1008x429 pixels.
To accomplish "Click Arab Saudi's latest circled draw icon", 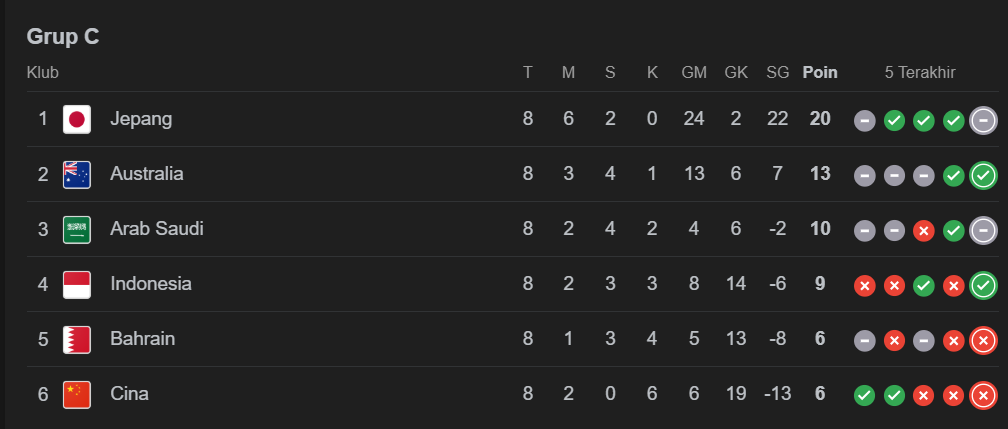I will (984, 230).
